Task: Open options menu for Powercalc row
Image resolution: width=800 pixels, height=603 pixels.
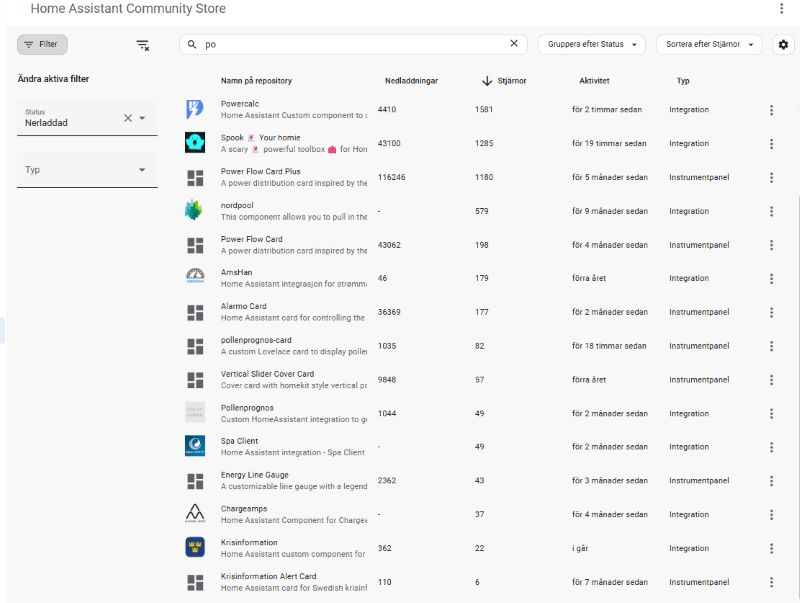Action: pos(771,110)
